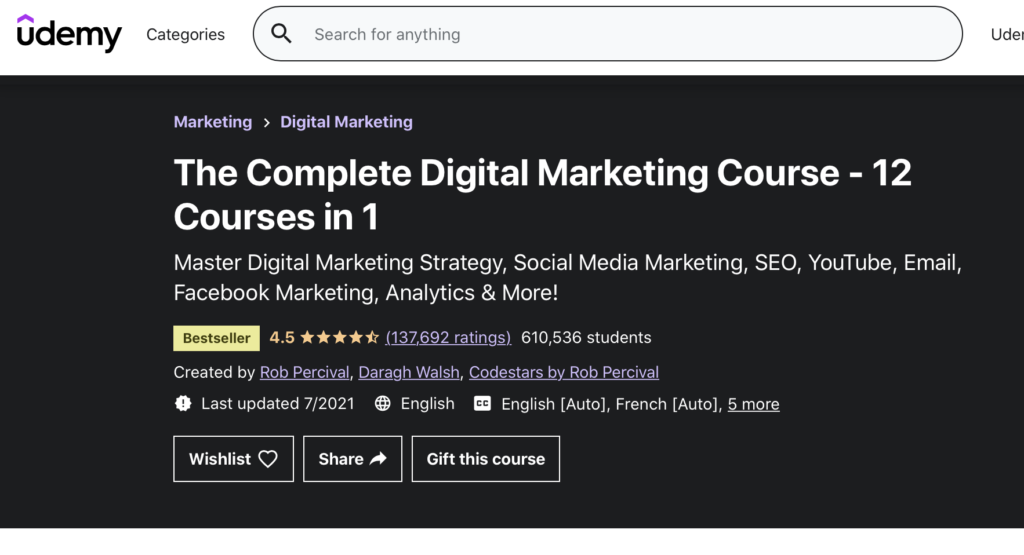
Task: Click the globe language icon
Action: point(383,404)
